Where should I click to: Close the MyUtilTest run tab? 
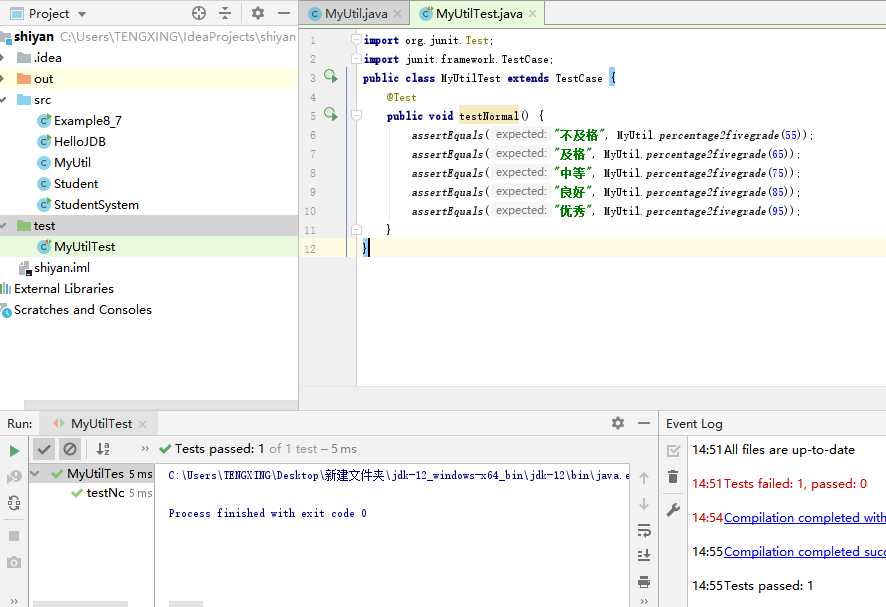tap(142, 424)
